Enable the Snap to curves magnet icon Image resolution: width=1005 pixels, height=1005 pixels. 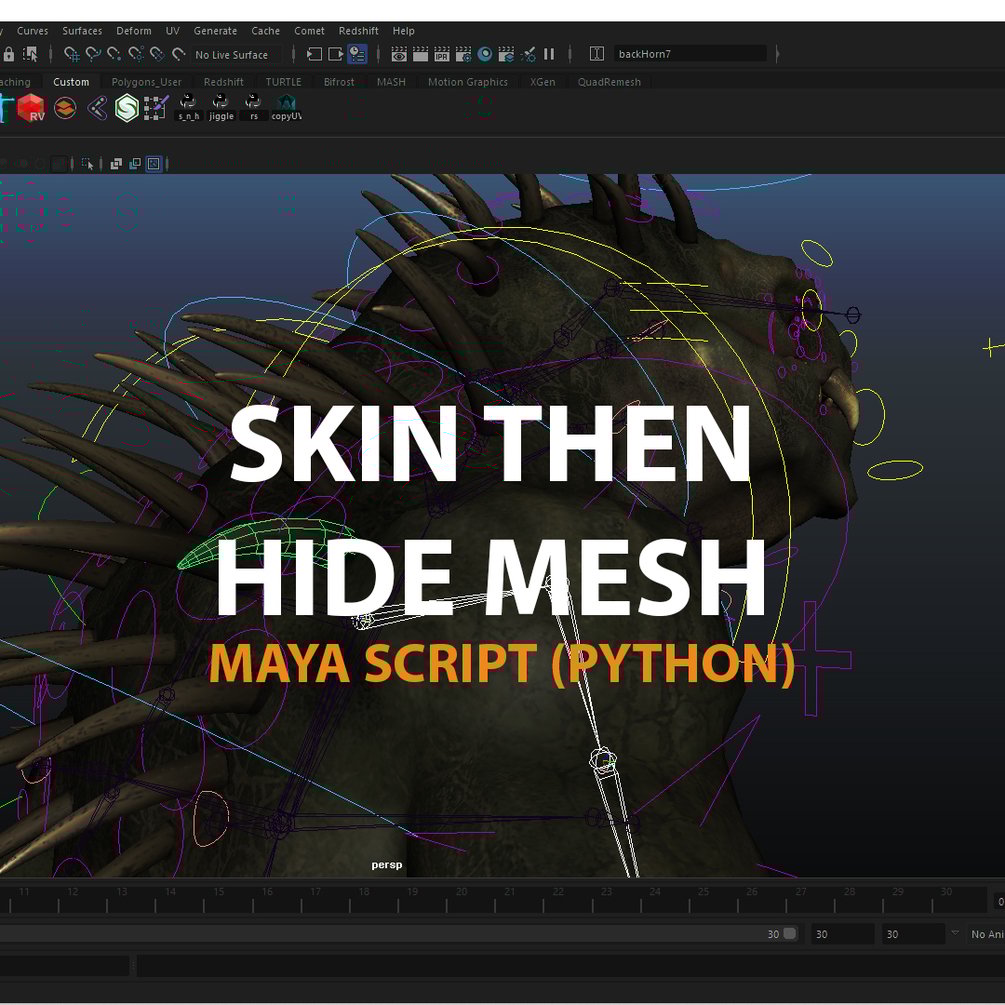(93, 54)
